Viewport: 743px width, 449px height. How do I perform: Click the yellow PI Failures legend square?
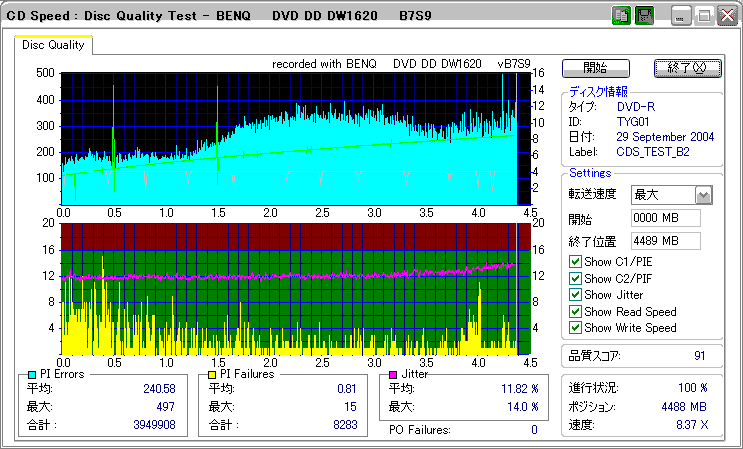tap(212, 374)
